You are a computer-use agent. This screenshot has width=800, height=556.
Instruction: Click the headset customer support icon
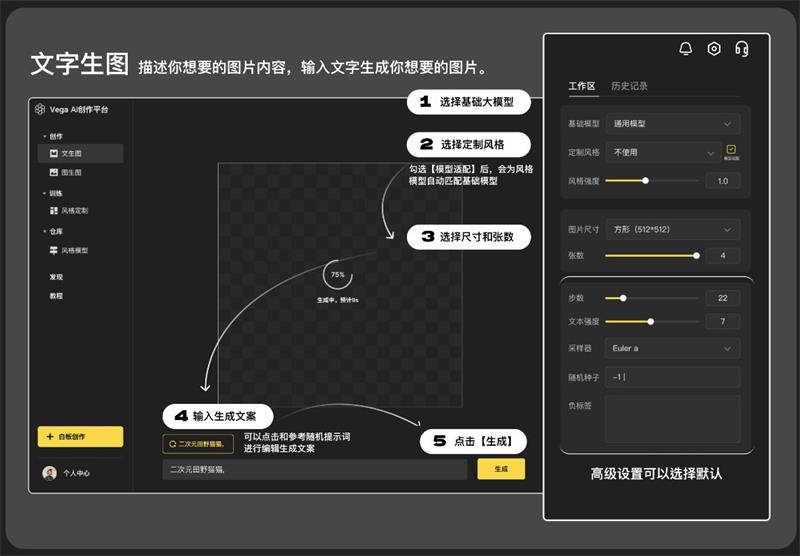[x=741, y=48]
